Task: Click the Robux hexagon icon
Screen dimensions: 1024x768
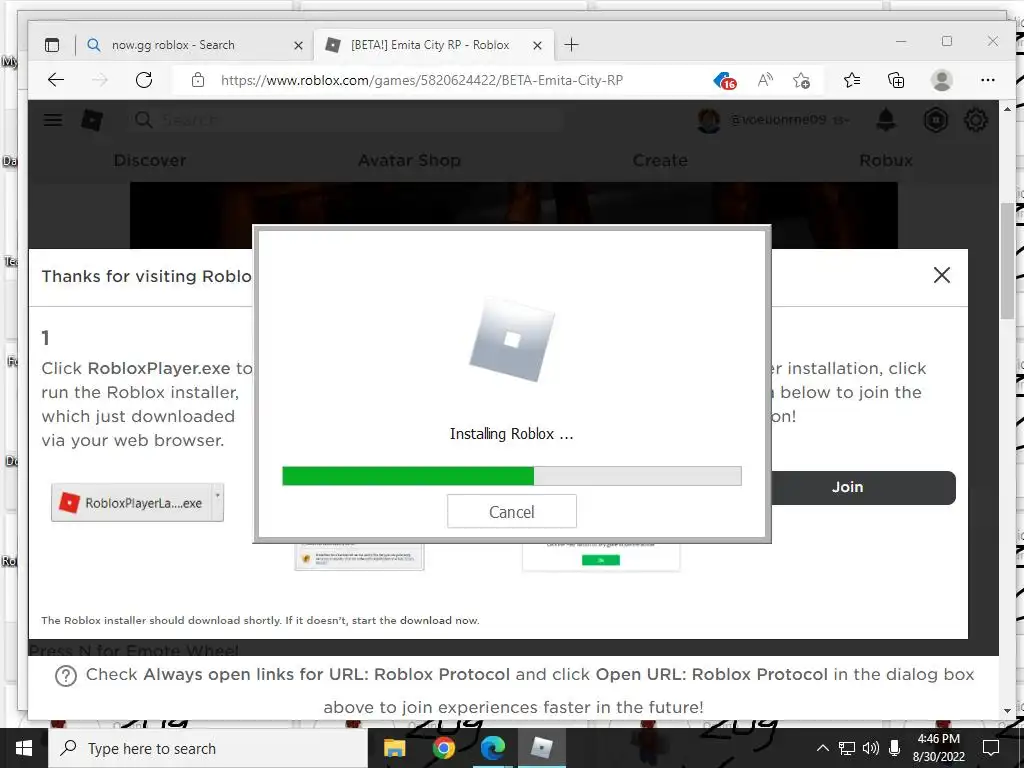Action: click(936, 120)
